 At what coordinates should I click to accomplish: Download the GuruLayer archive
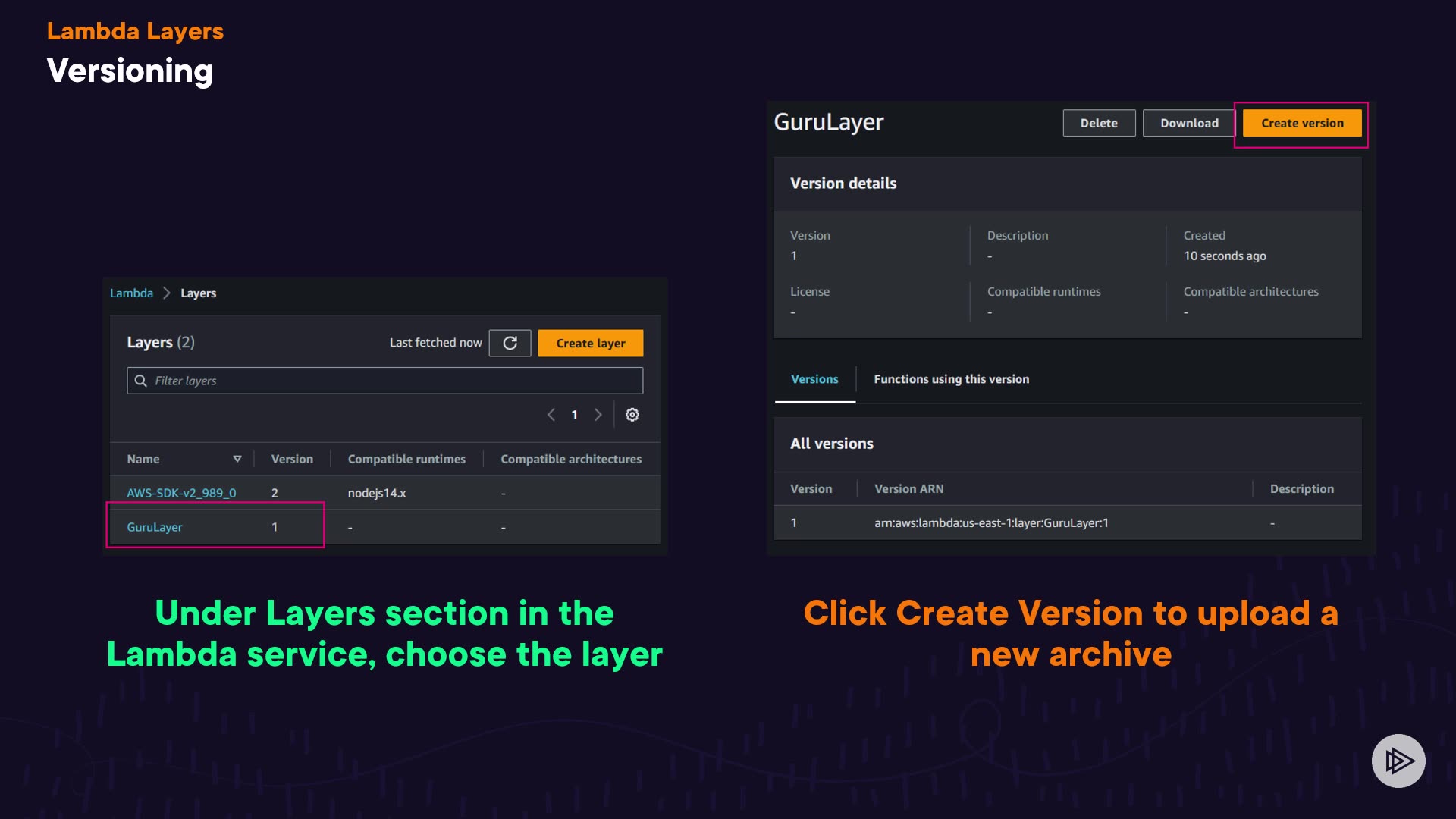pyautogui.click(x=1189, y=123)
